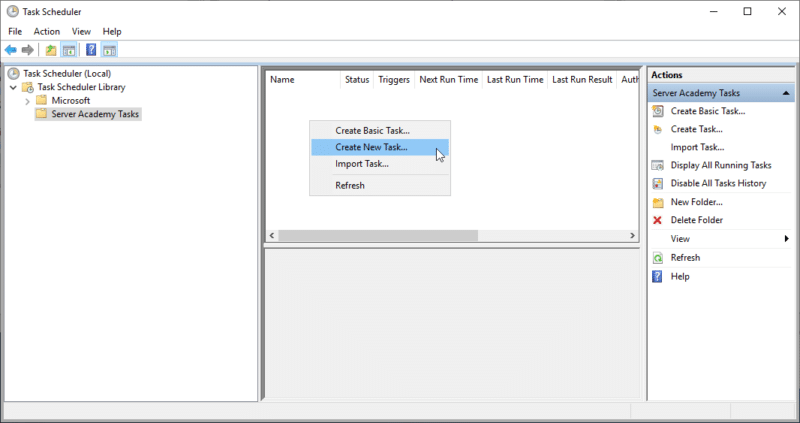The width and height of the screenshot is (800, 423).
Task: Click the Display All Running Tasks icon
Action: 657,165
